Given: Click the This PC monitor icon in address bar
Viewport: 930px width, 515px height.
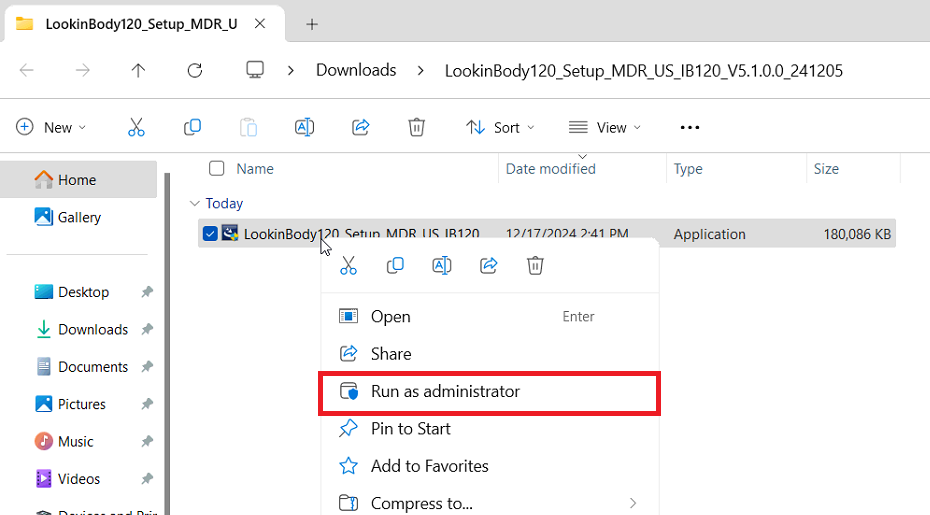Looking at the screenshot, I should tap(255, 70).
